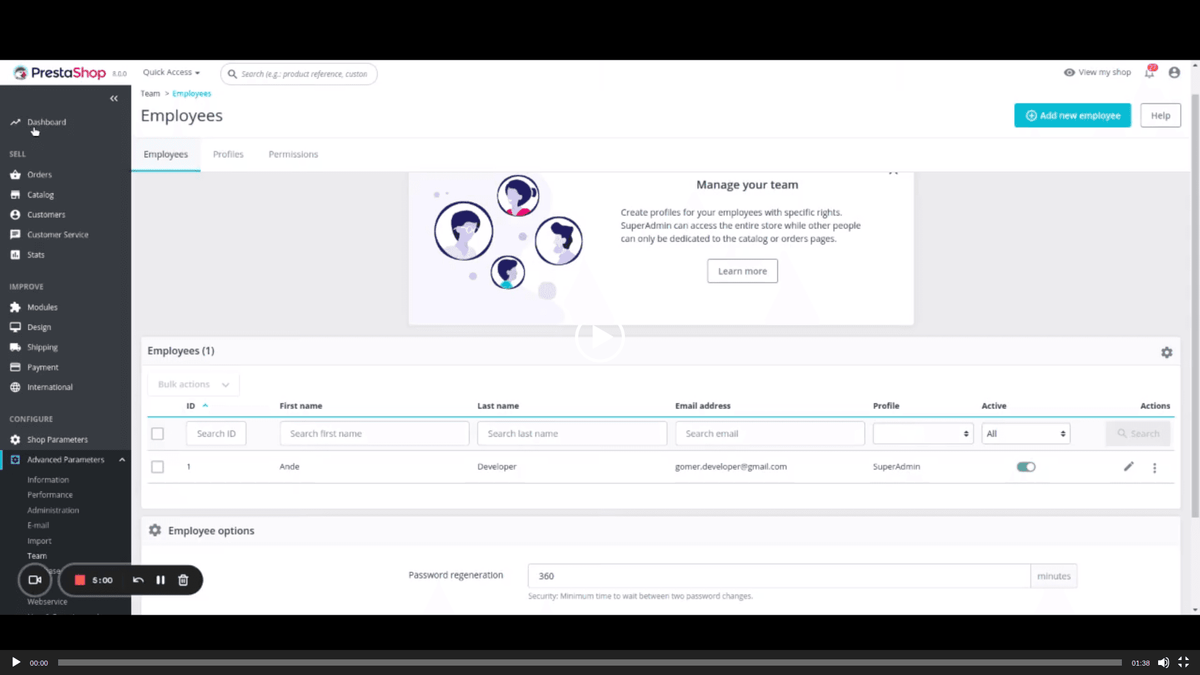
Task: Edit the employee Ande with the pencil icon
Action: [x=1128, y=466]
